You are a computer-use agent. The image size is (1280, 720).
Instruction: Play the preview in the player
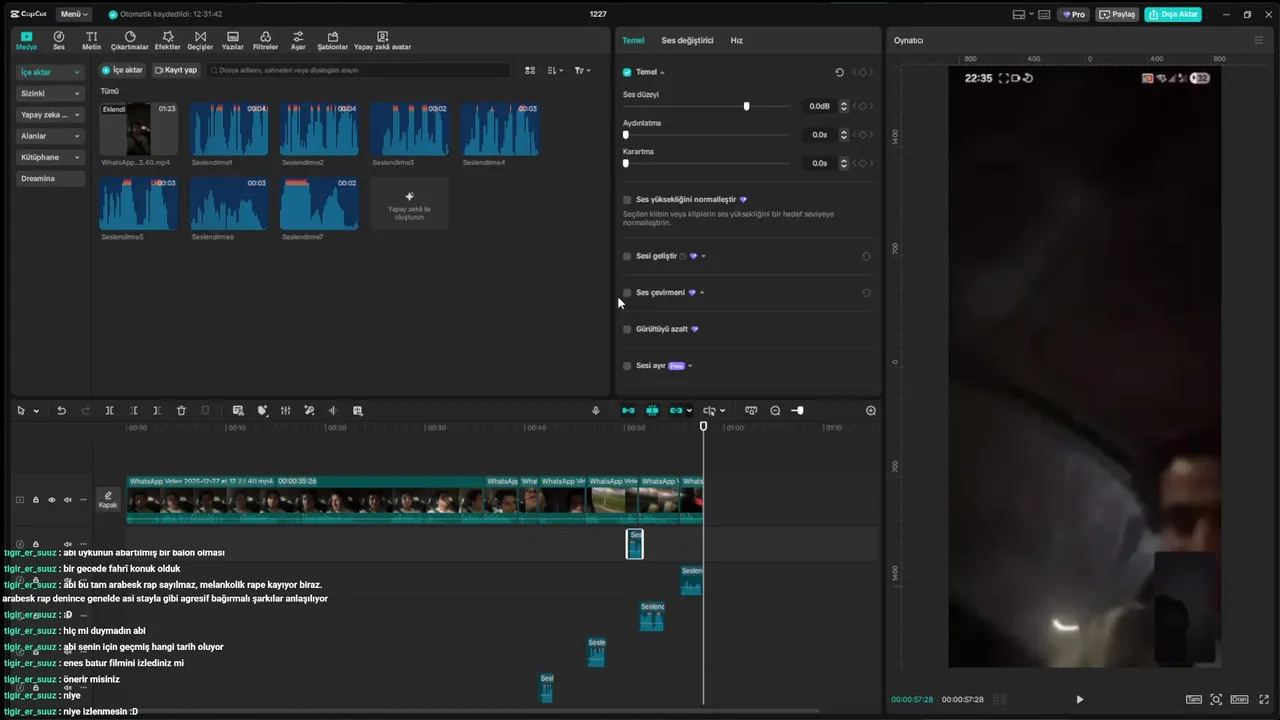[x=1079, y=699]
